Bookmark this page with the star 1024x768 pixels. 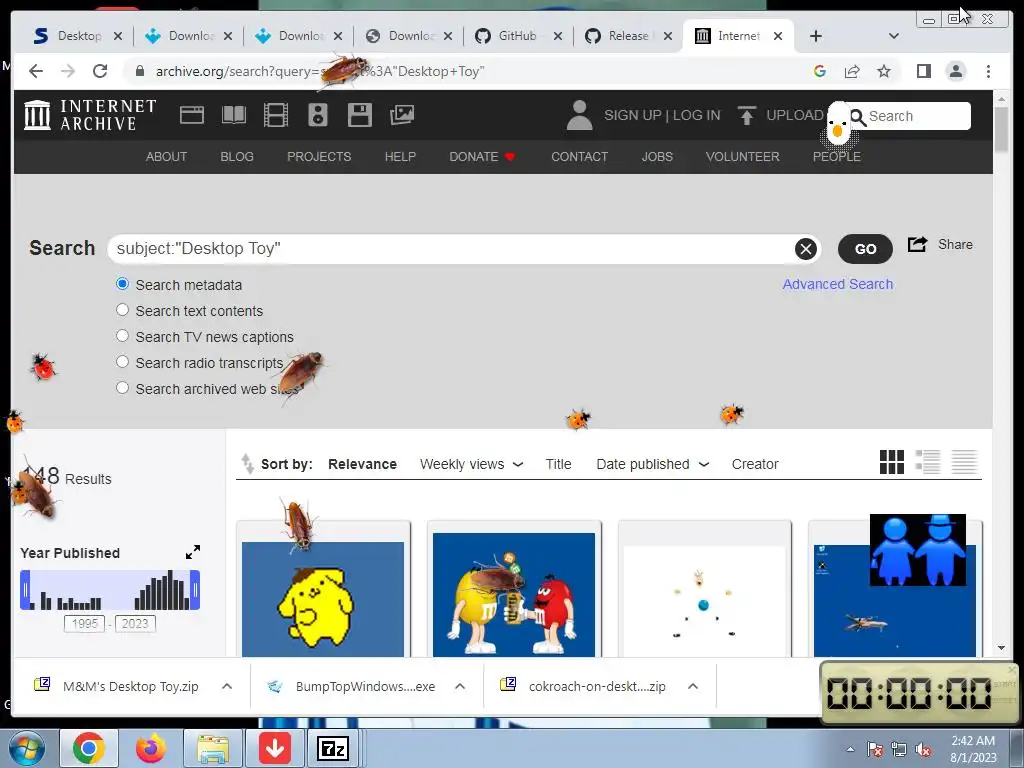(x=884, y=71)
